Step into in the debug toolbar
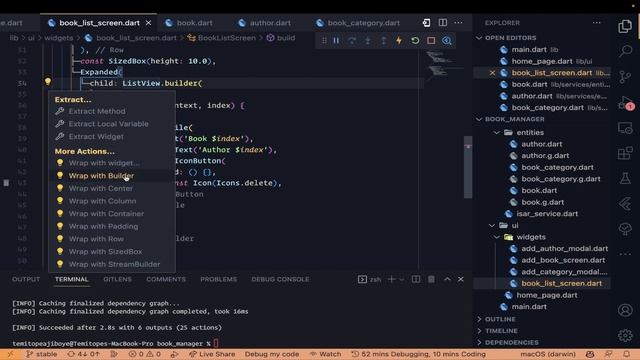The width and height of the screenshot is (640, 360). pos(368,40)
